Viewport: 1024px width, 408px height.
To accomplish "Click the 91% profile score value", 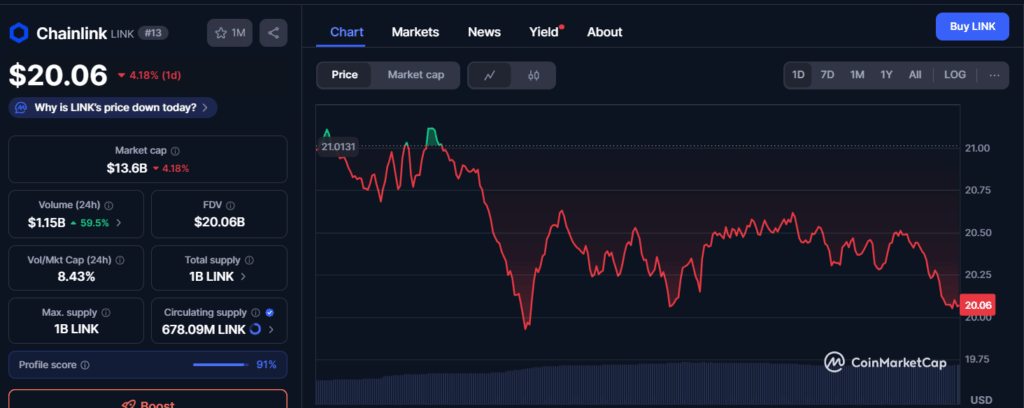I will (x=266, y=365).
